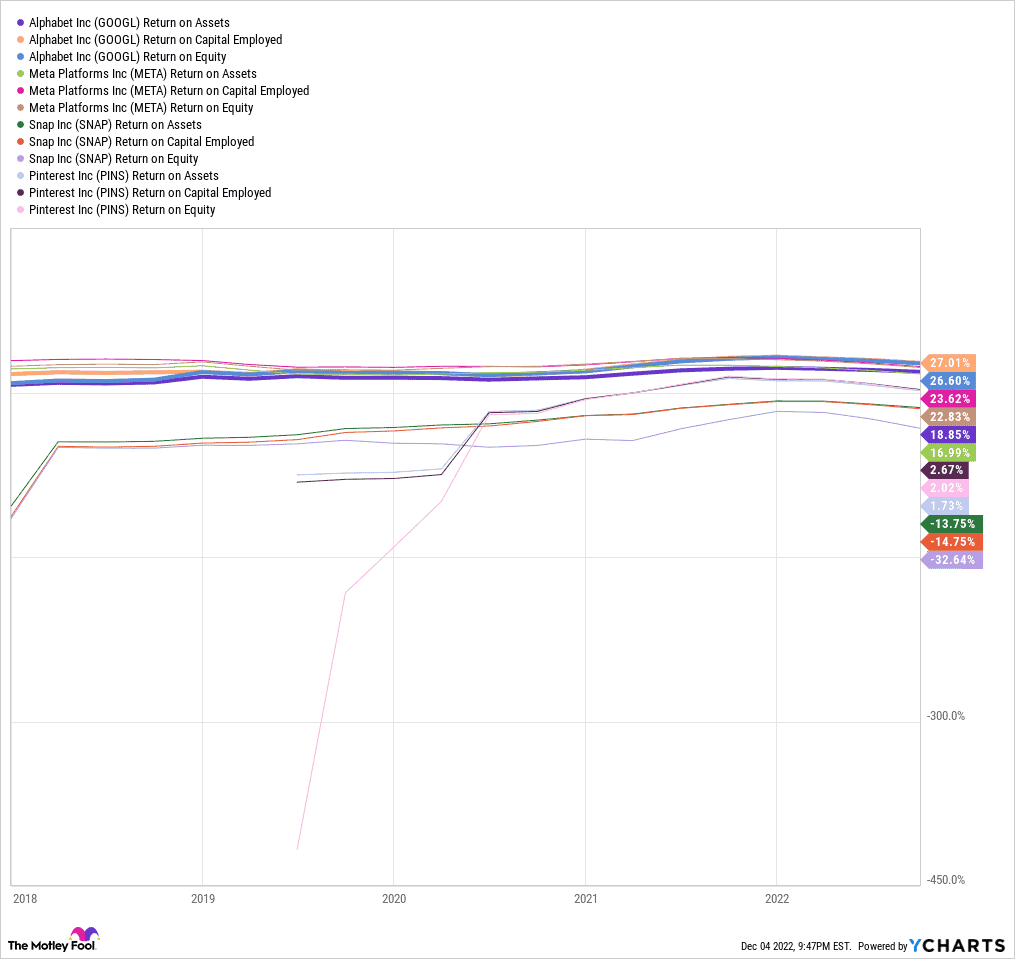Select Meta Platforms Inc (META) Return on Assets legend
Viewport: 1015px width, 959px height.
(x=142, y=74)
